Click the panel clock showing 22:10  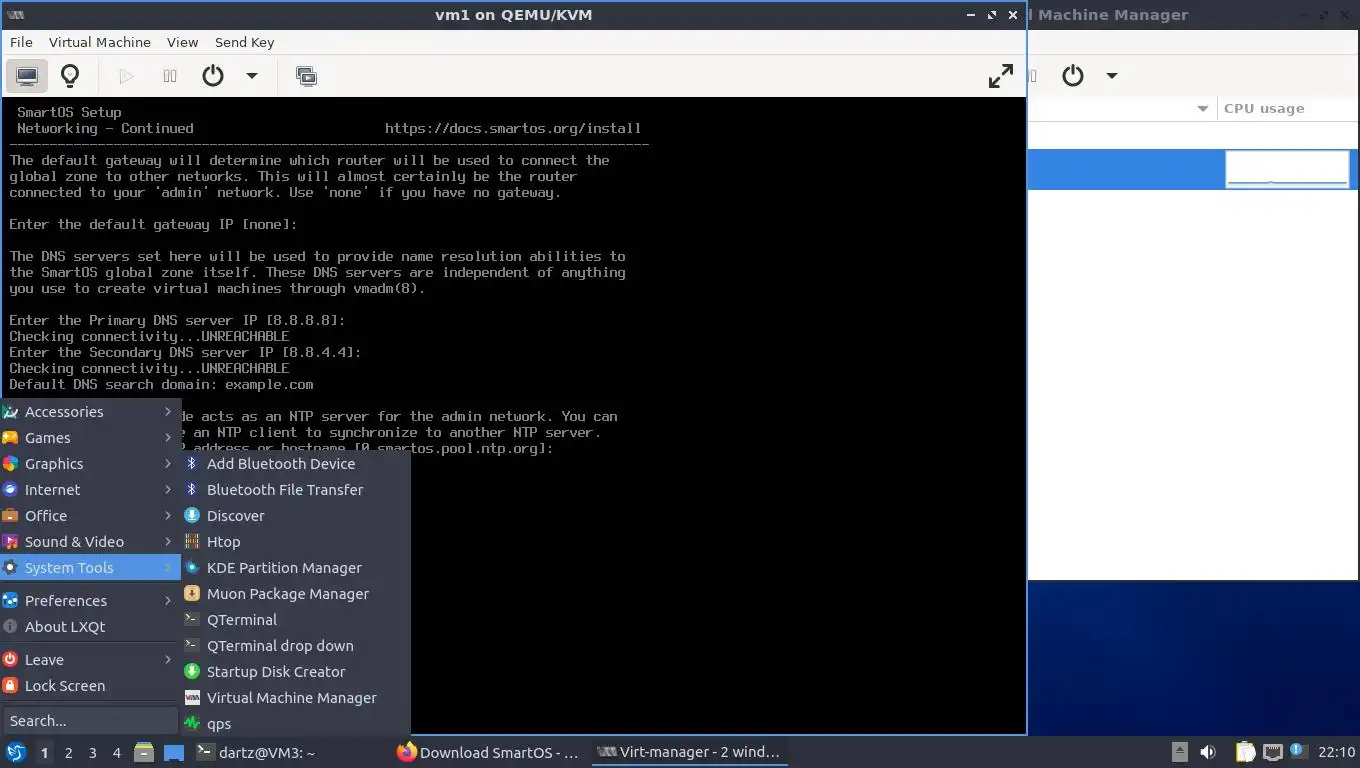tap(1336, 752)
